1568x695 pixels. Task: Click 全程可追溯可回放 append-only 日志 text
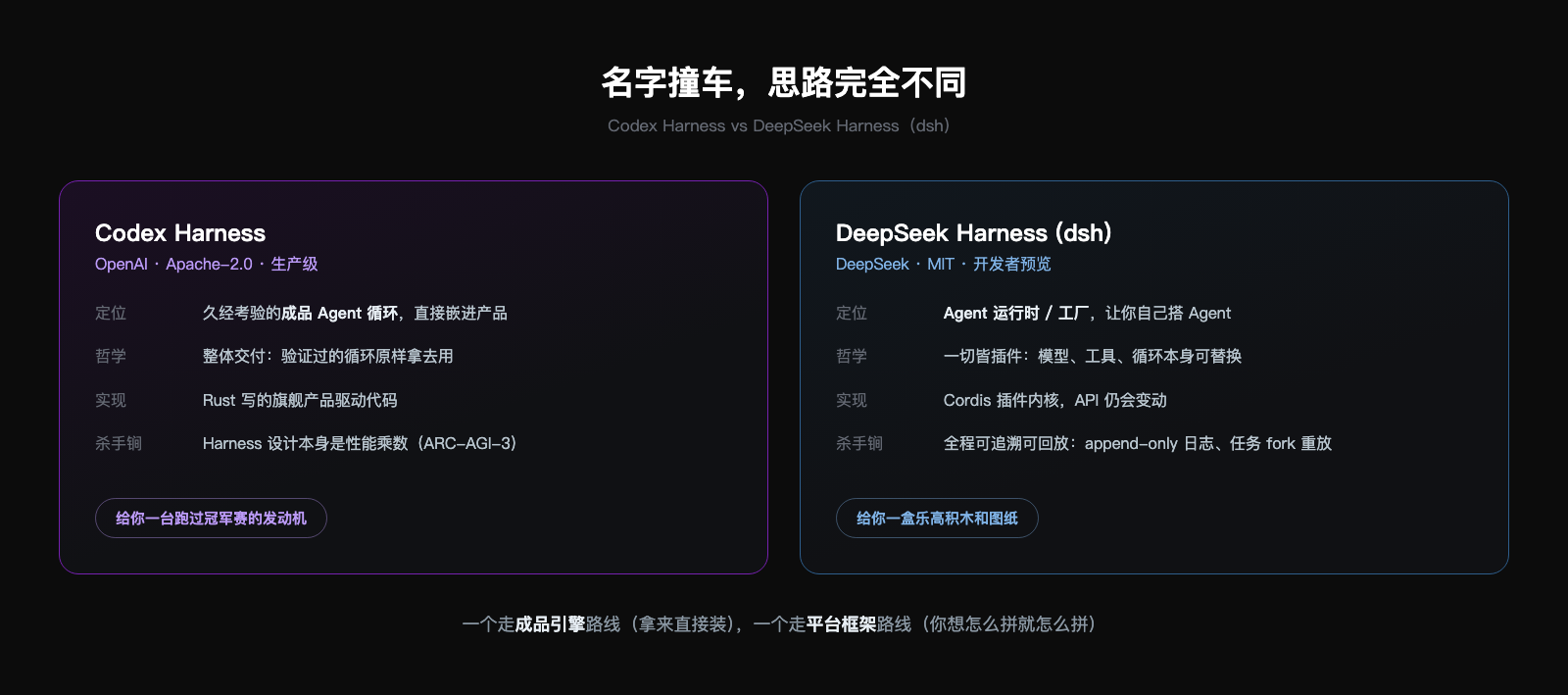click(1138, 443)
